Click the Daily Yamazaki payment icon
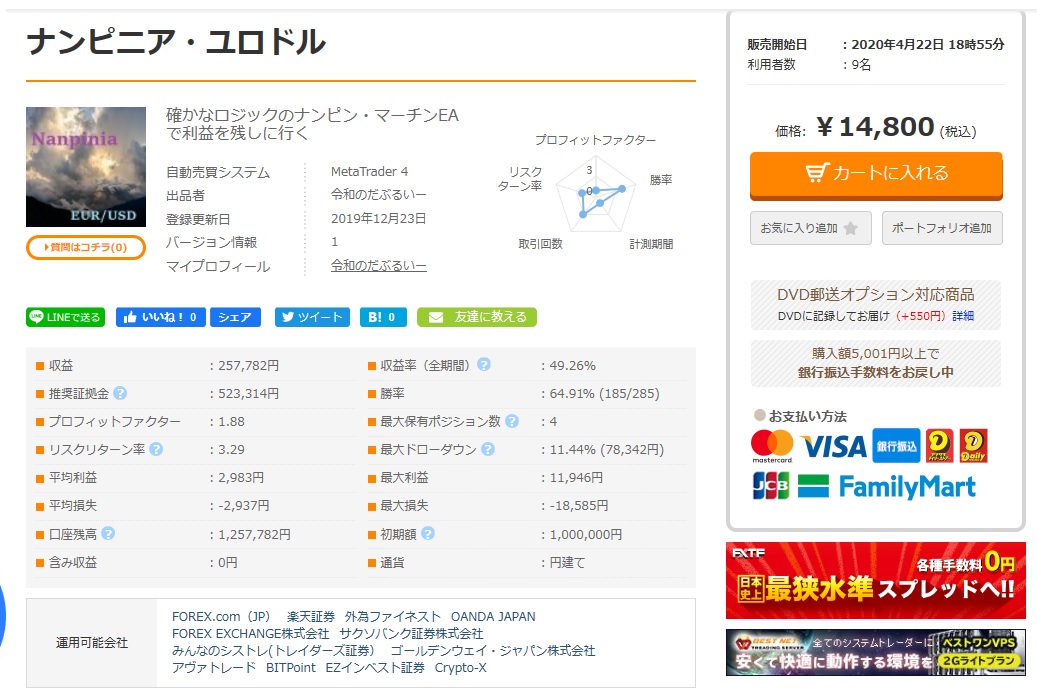Image resolution: width=1037 pixels, height=698 pixels. point(973,446)
